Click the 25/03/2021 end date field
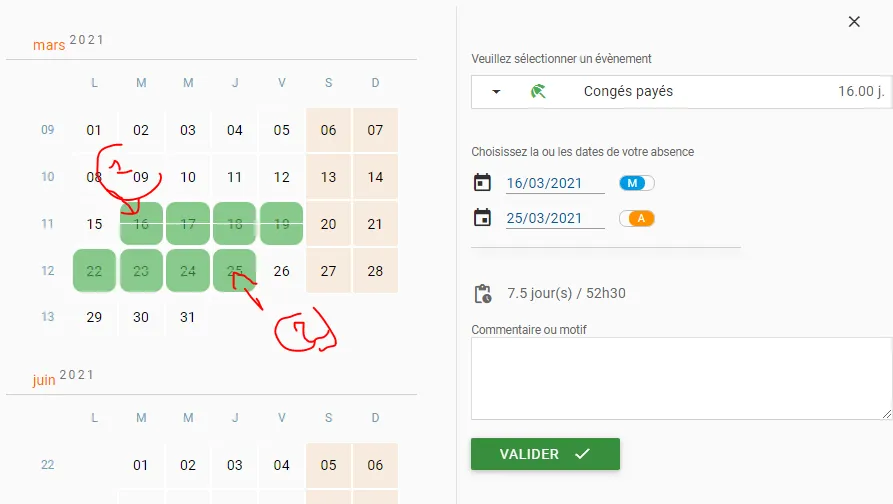The width and height of the screenshot is (893, 504). [555, 219]
